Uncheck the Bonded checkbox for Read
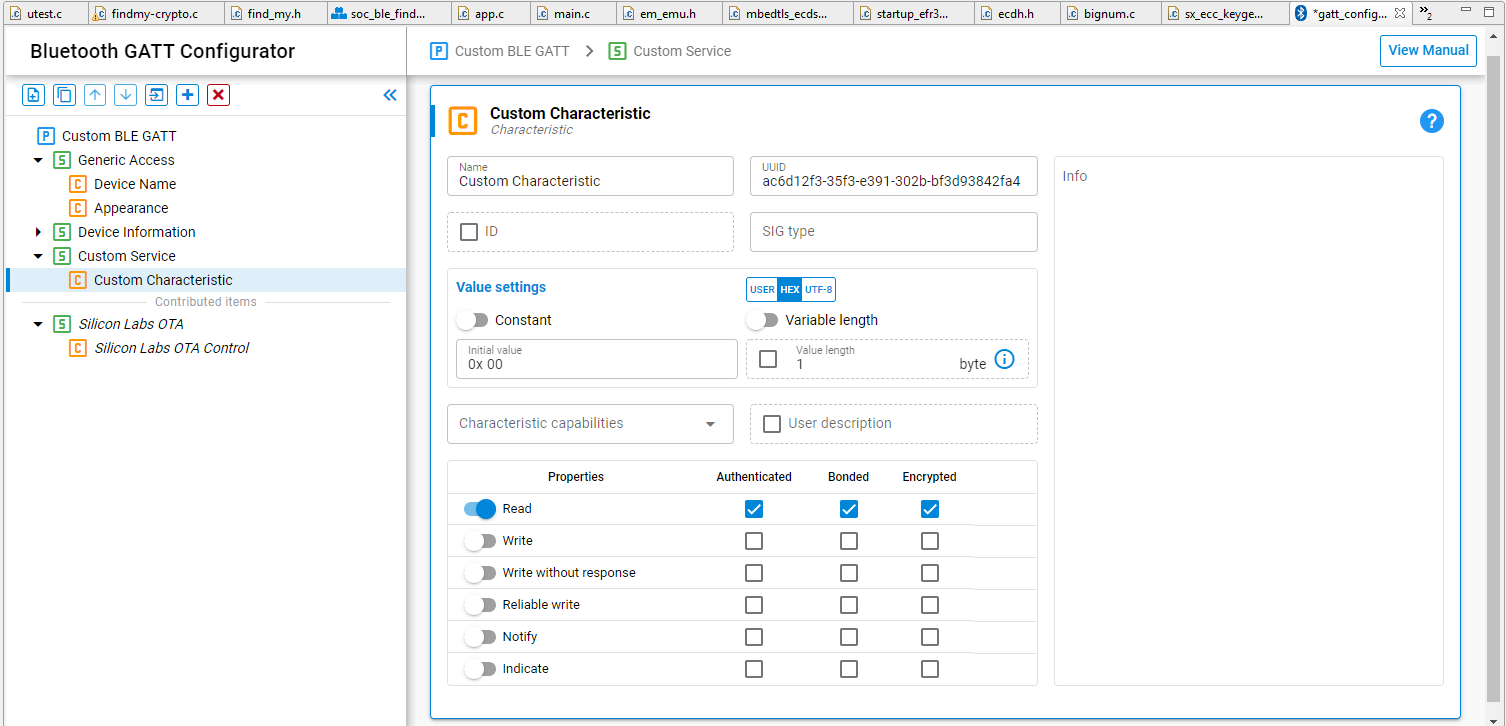This screenshot has height=726, width=1506. click(x=849, y=508)
